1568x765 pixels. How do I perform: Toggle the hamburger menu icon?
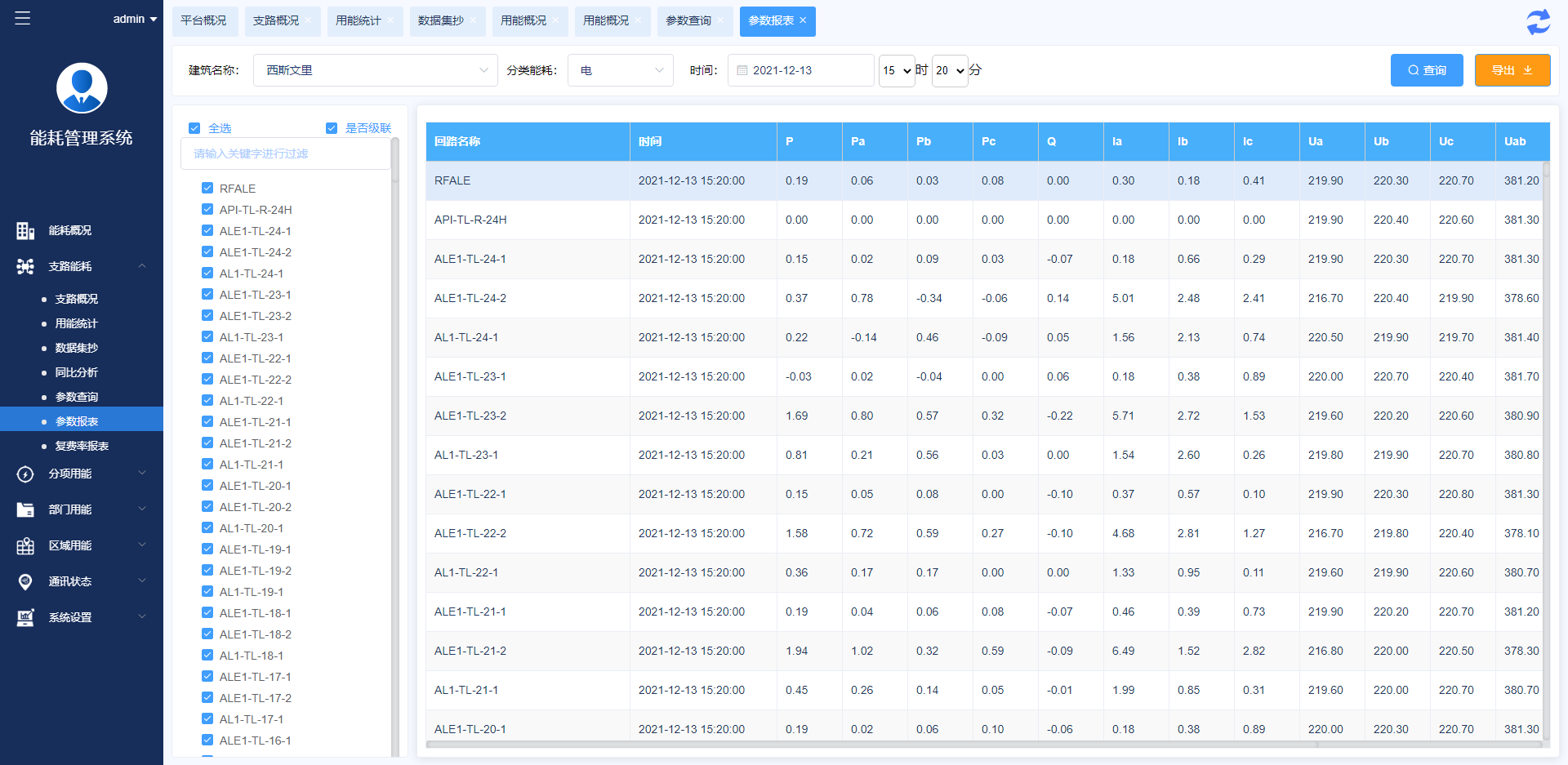(23, 18)
